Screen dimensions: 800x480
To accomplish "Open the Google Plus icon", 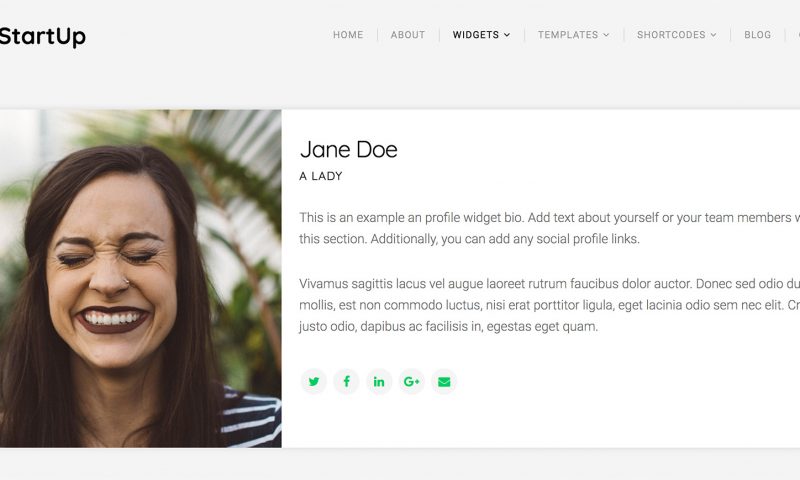I will [x=411, y=381].
